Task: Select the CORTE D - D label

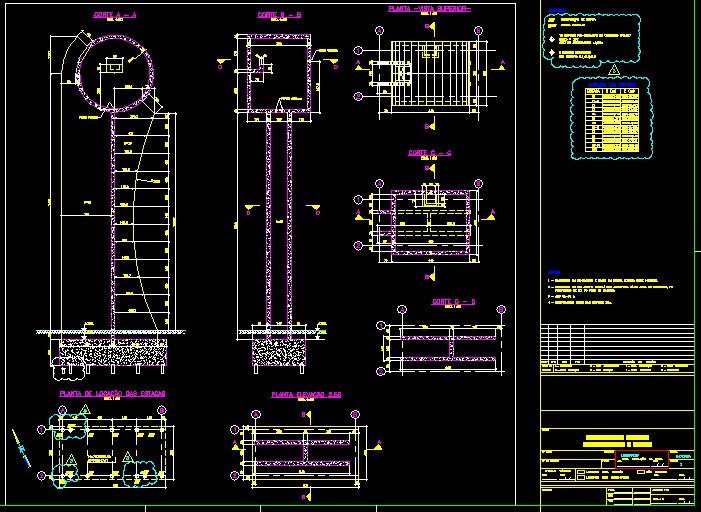Action: [453, 301]
